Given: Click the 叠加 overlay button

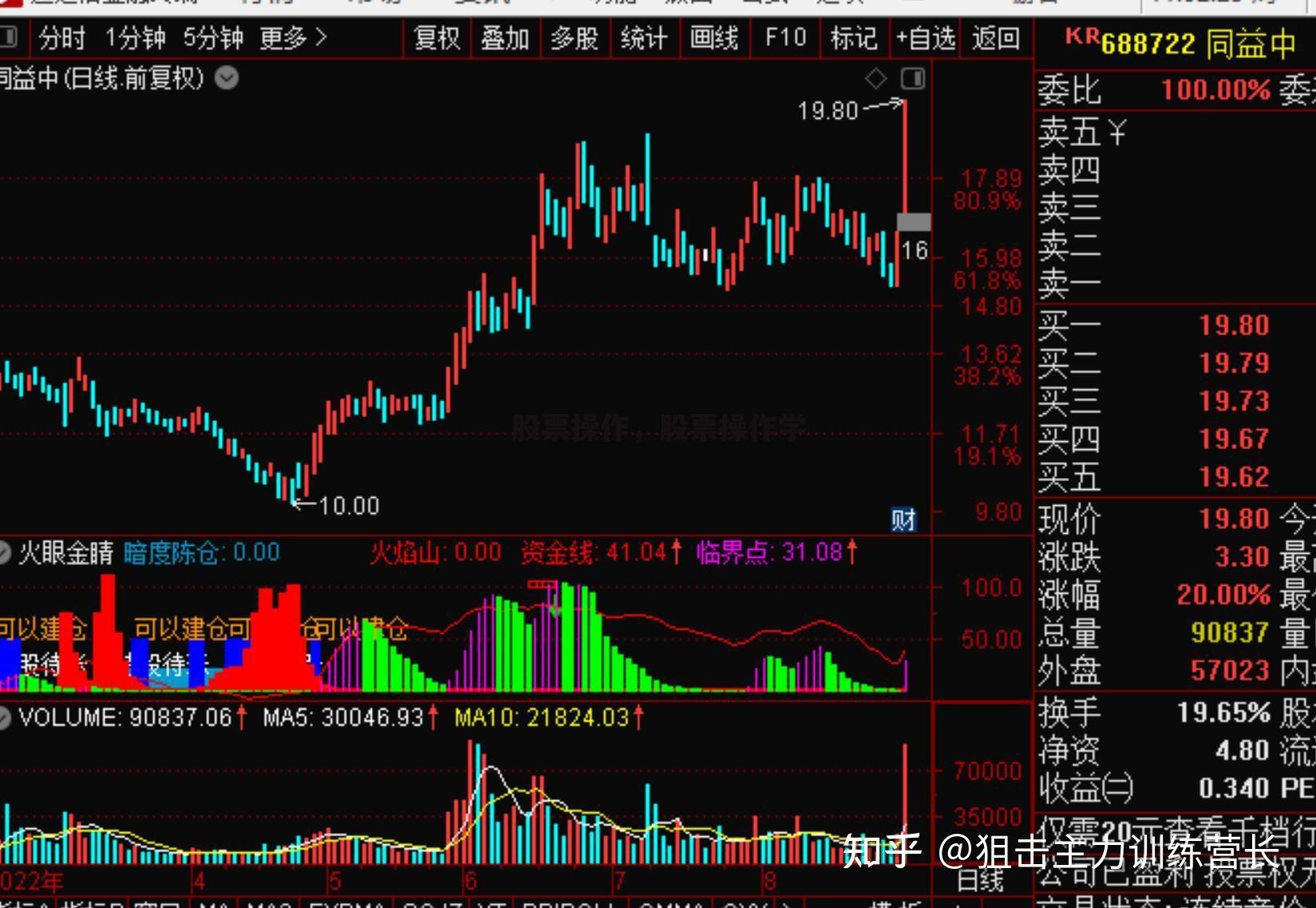Looking at the screenshot, I should click(x=504, y=38).
